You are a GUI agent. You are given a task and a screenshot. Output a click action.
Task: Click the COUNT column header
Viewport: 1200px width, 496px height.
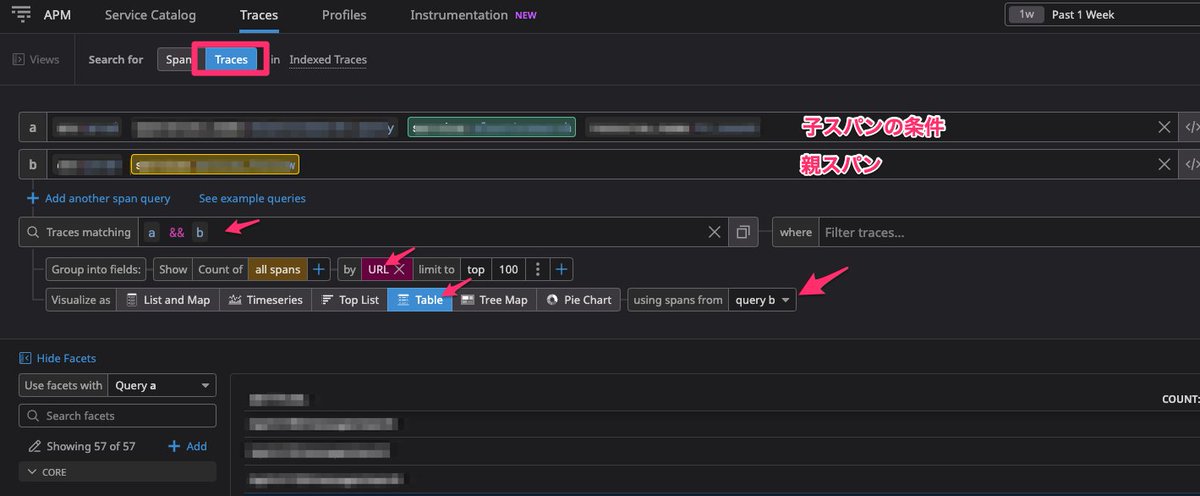click(x=1180, y=399)
